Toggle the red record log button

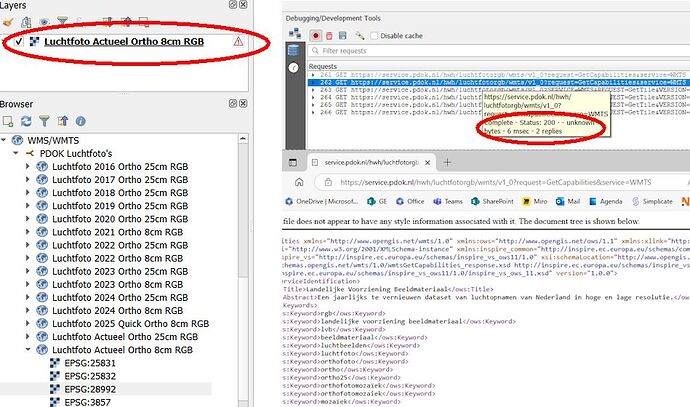pos(316,36)
